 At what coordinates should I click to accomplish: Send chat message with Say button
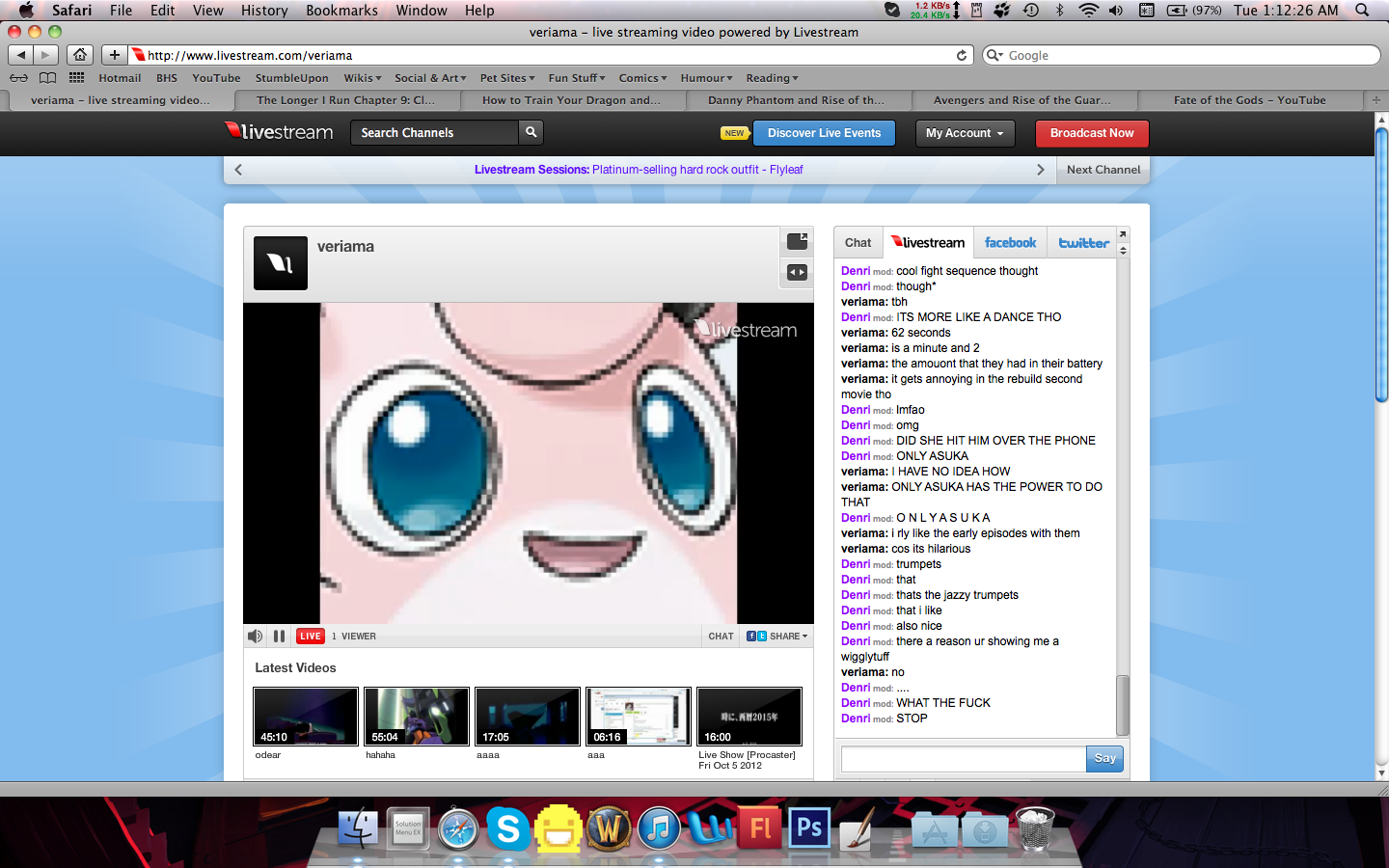click(x=1105, y=758)
